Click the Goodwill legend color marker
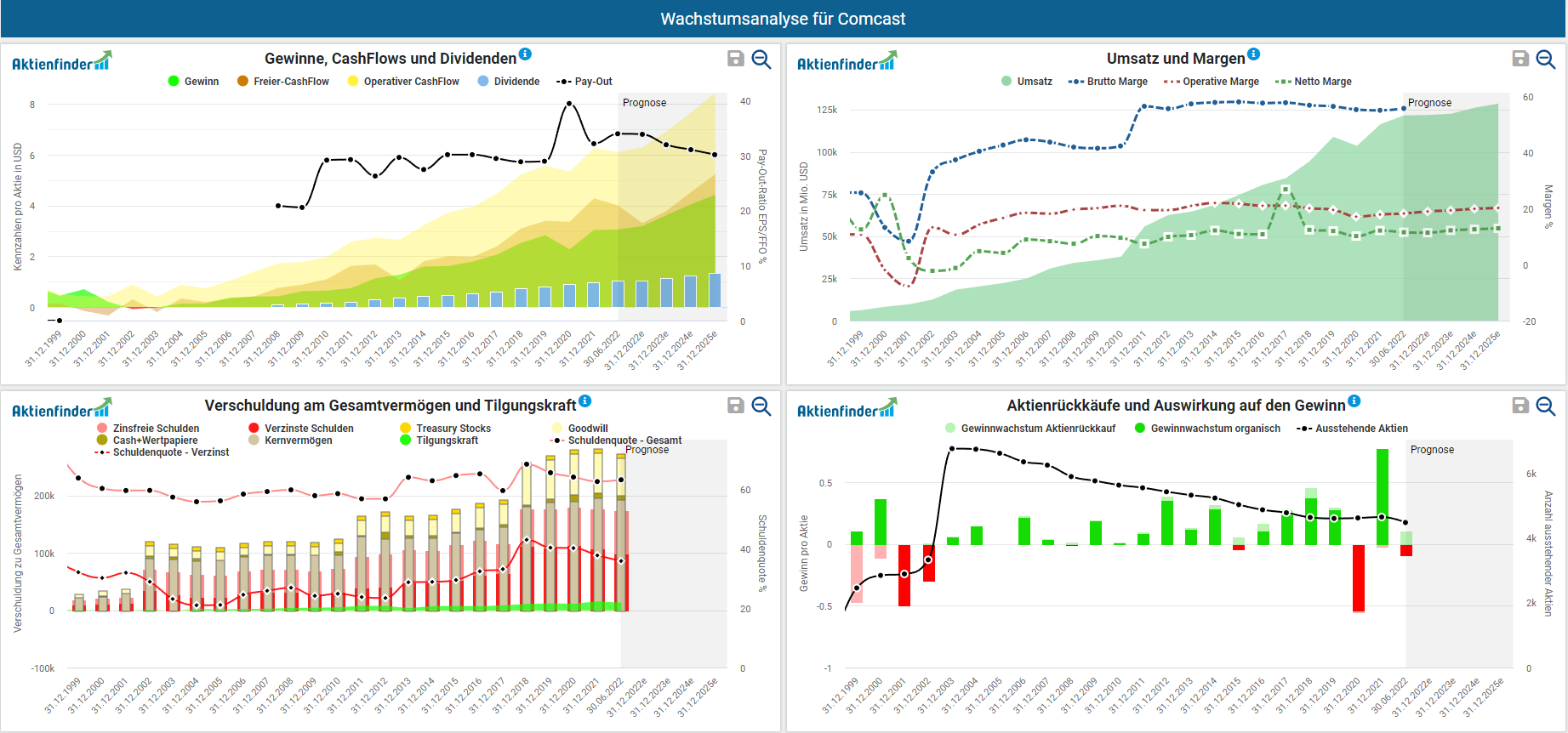Viewport: 1568px width, 733px height. pos(557,429)
